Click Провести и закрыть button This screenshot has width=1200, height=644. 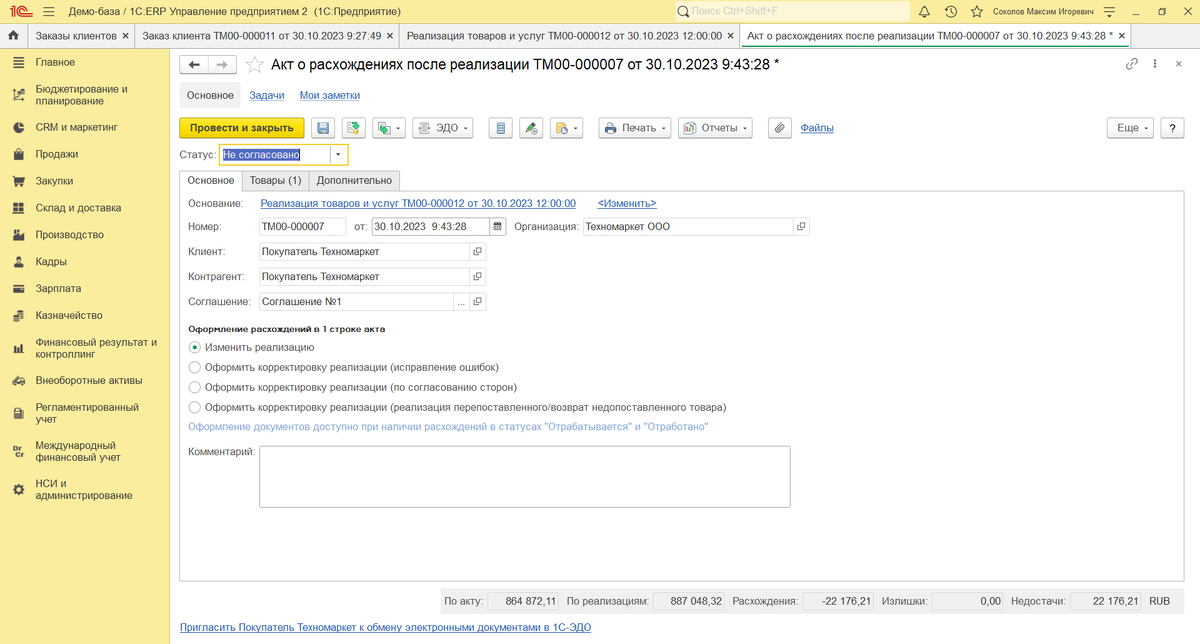pos(241,128)
